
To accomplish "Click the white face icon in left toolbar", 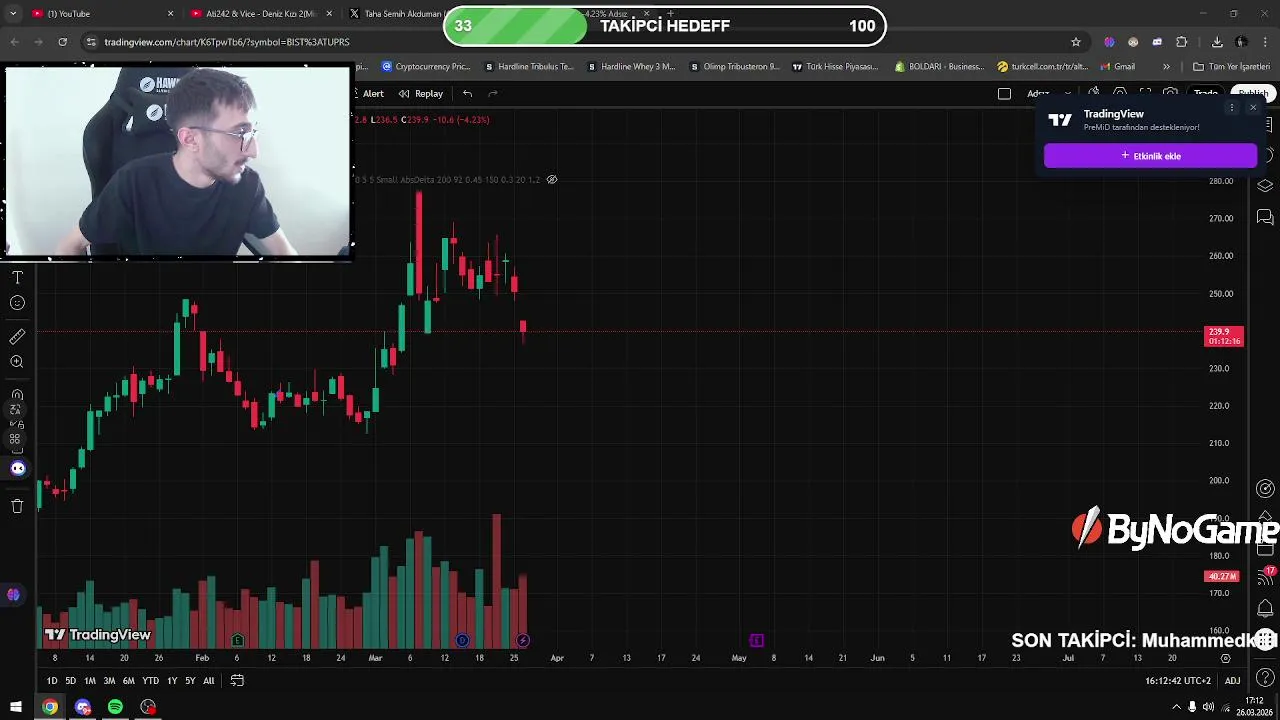I will click(x=18, y=468).
